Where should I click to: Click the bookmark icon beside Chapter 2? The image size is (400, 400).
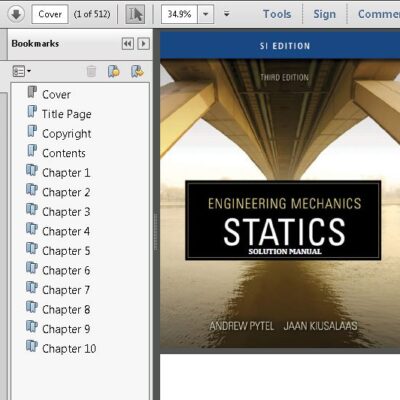[32, 190]
